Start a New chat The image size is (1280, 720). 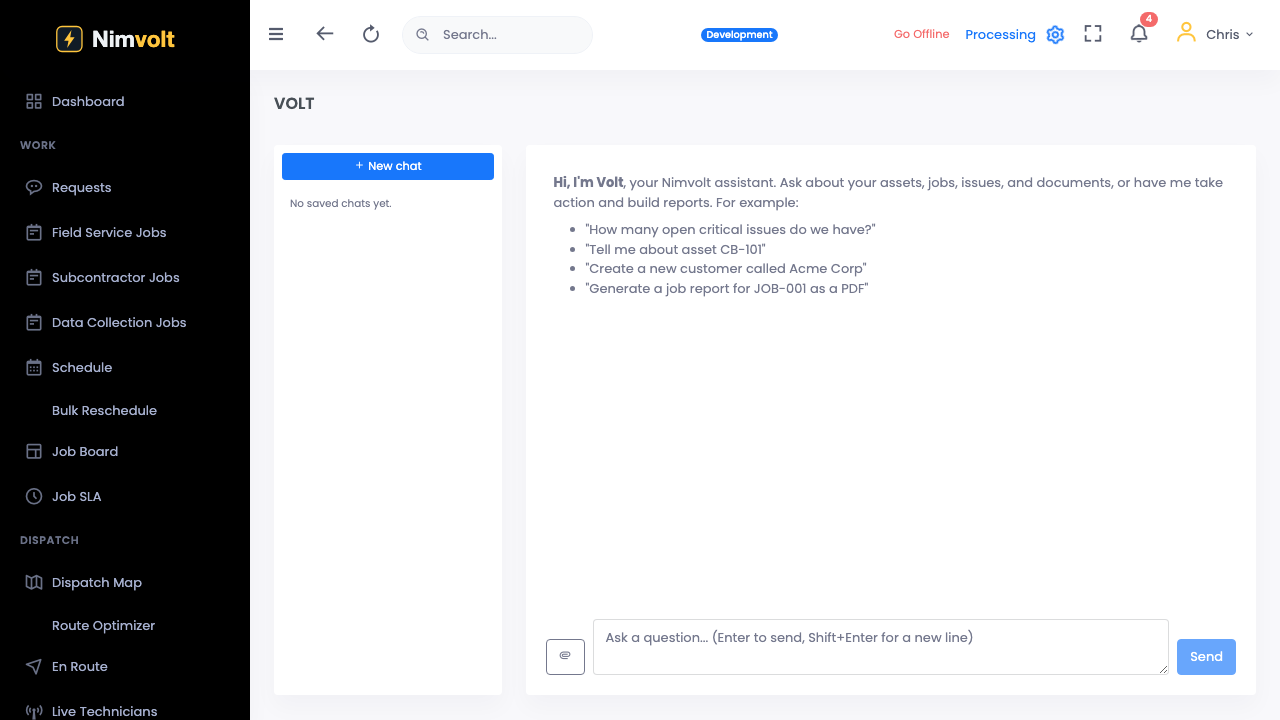point(388,166)
